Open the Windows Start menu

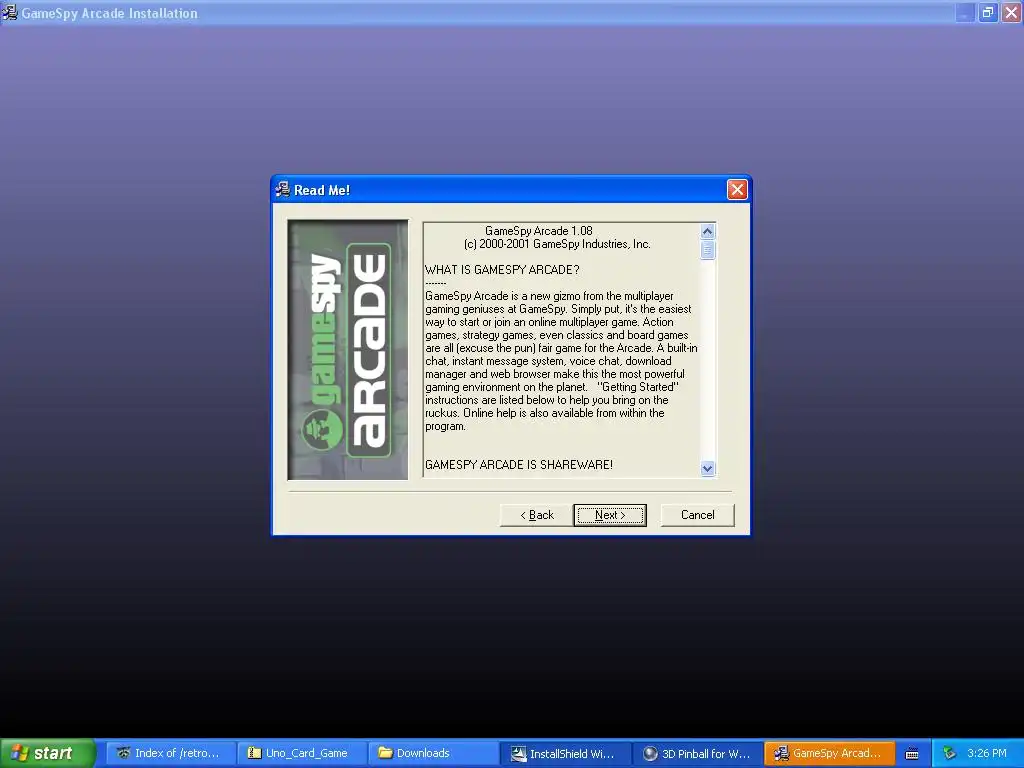click(x=48, y=753)
